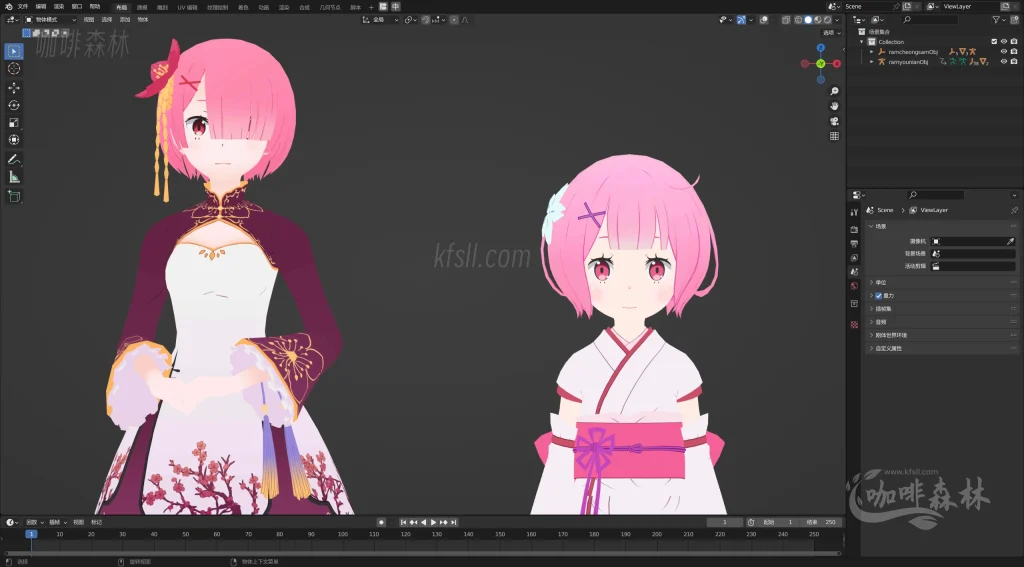This screenshot has height=567, width=1024.
Task: Switch to the UV 编辑 workspace tab
Action: coord(187,7)
